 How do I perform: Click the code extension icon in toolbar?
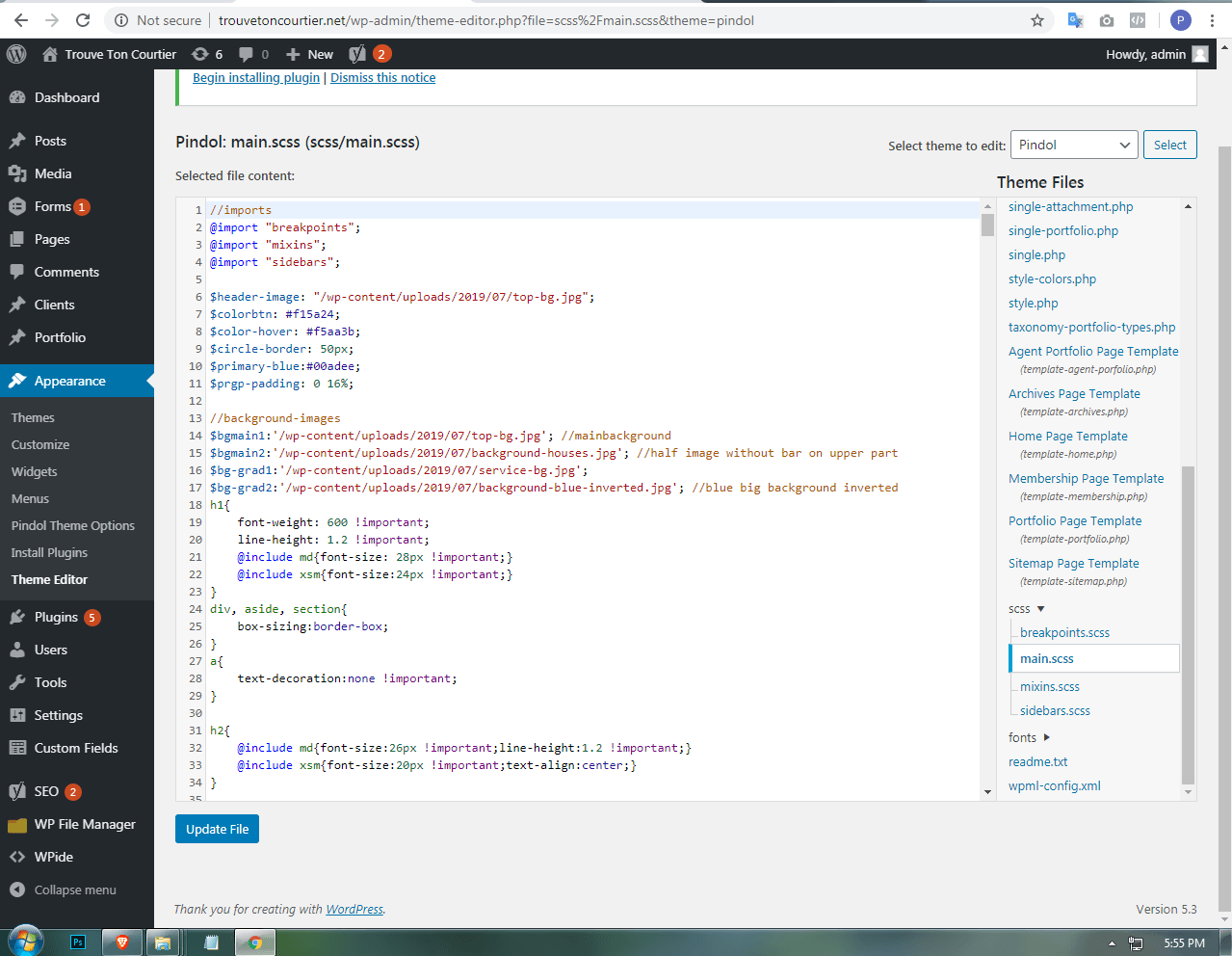click(x=1138, y=20)
